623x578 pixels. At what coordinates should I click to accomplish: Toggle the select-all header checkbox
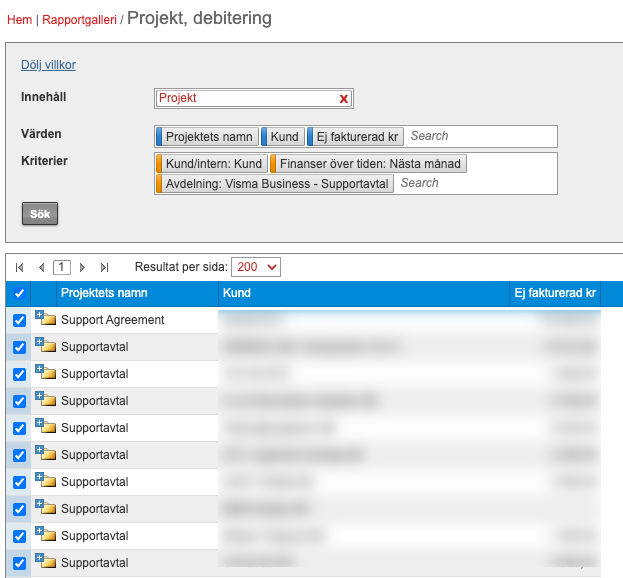19,294
